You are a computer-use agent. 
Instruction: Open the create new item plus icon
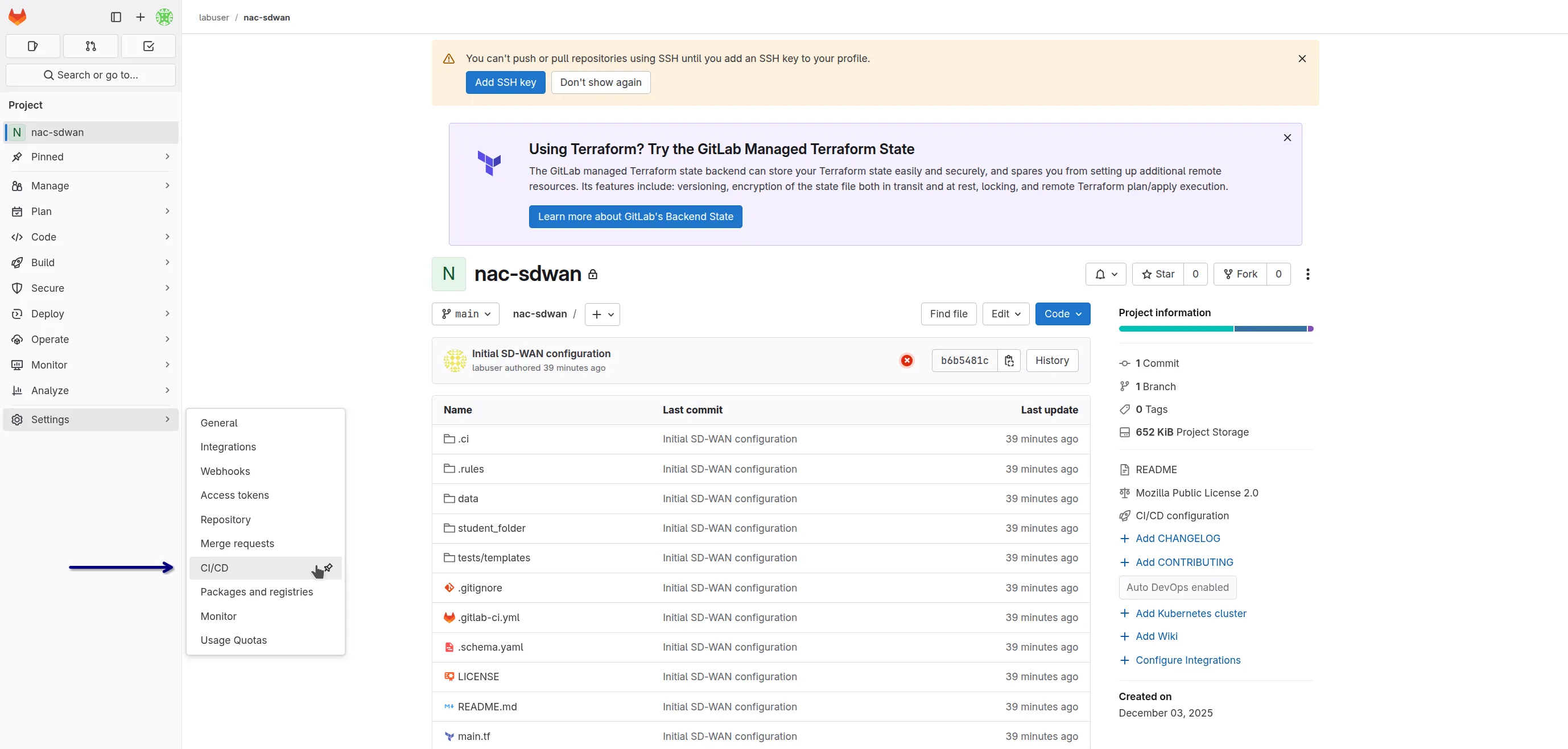pyautogui.click(x=139, y=17)
